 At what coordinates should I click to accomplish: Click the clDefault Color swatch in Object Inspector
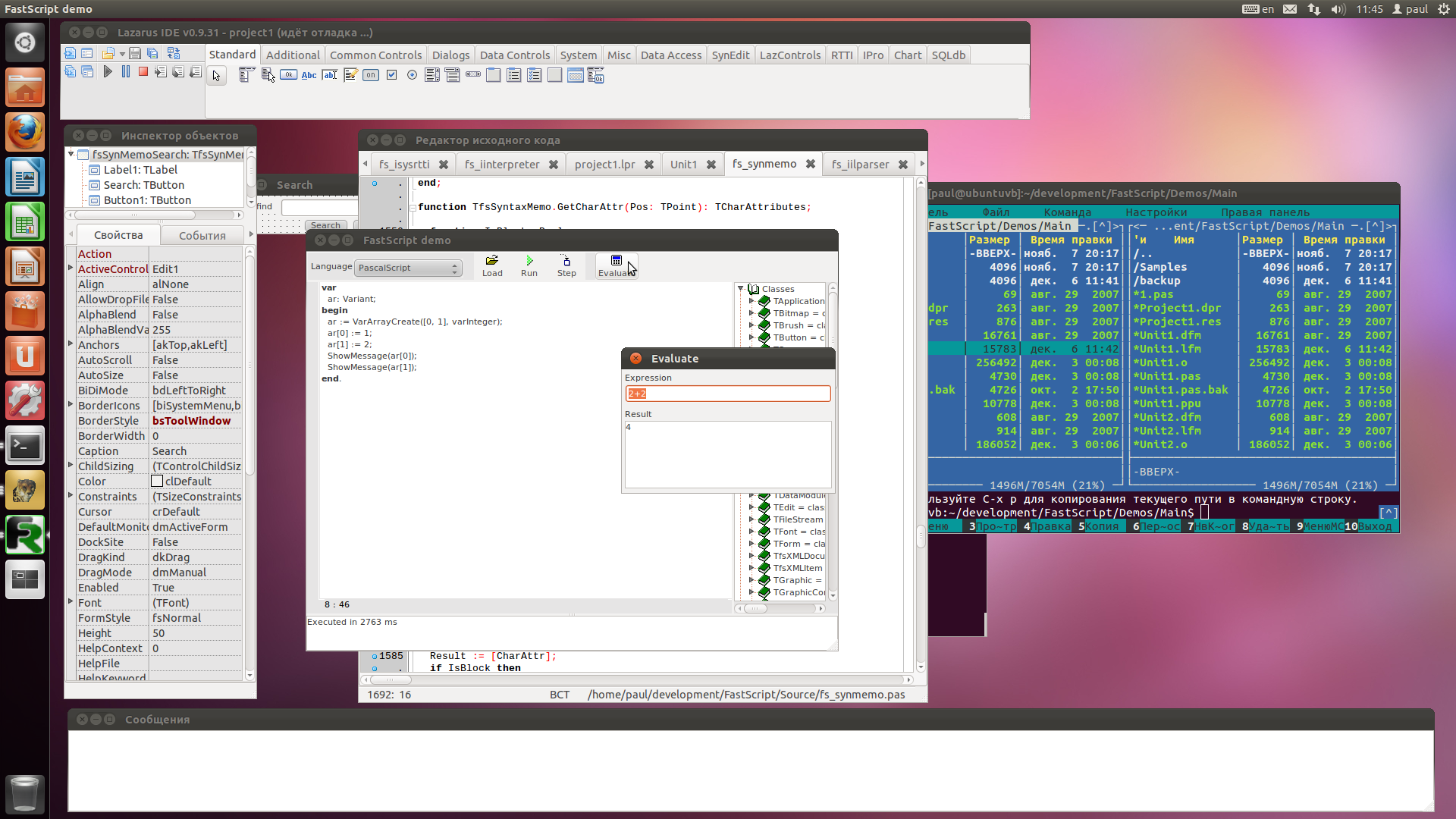click(157, 481)
